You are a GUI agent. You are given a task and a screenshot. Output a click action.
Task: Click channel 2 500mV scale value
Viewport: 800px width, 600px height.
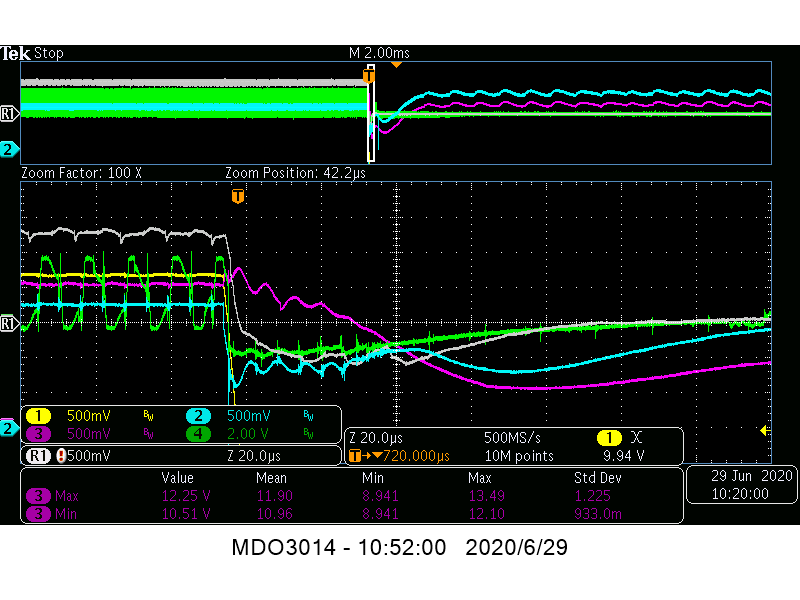(248, 416)
